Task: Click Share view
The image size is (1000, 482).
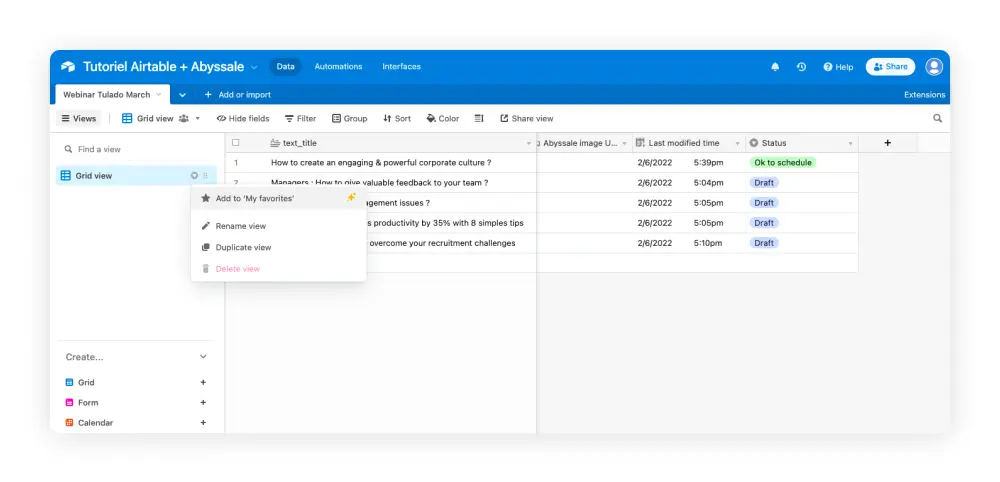Action: (x=526, y=119)
